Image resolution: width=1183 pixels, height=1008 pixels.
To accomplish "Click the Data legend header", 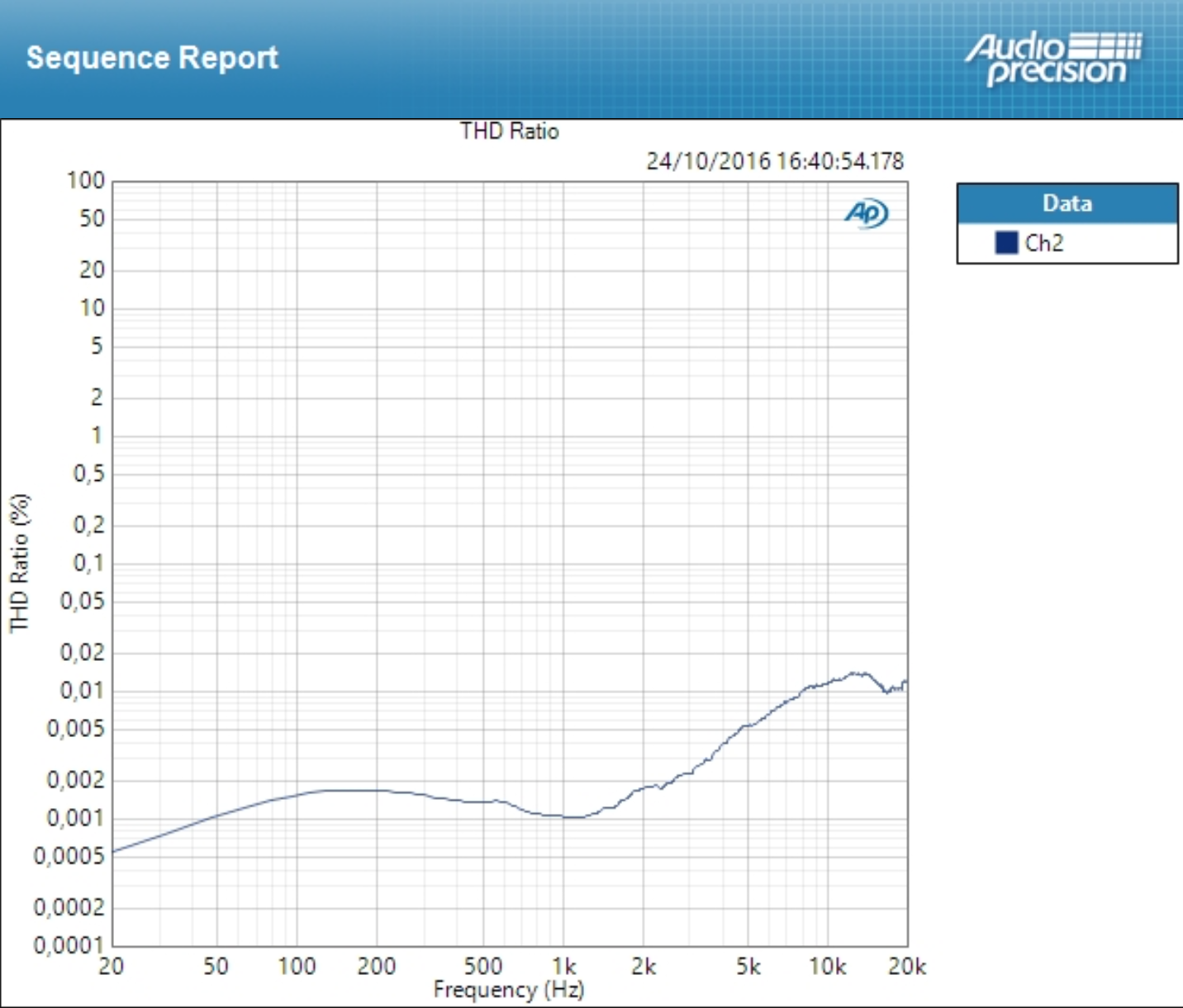I will 1067,203.
